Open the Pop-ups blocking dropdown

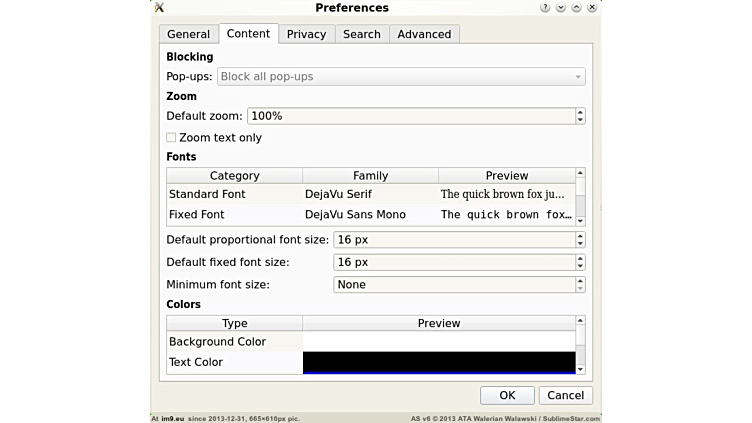(x=400, y=77)
